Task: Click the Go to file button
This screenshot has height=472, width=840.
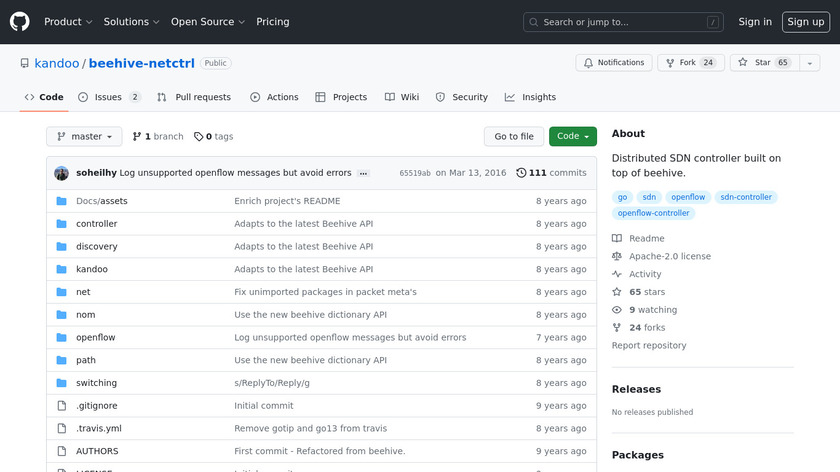Action: click(514, 137)
